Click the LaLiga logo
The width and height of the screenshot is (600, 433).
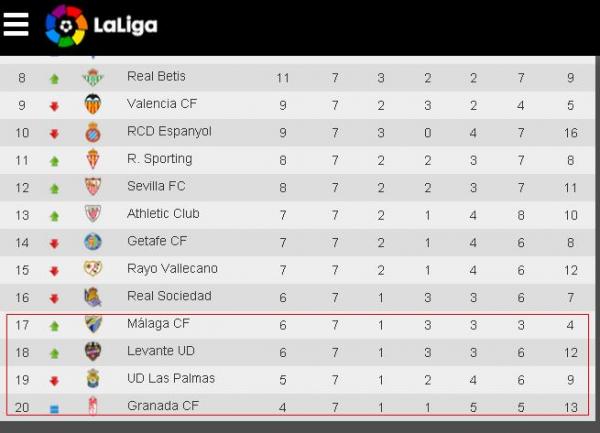click(102, 26)
